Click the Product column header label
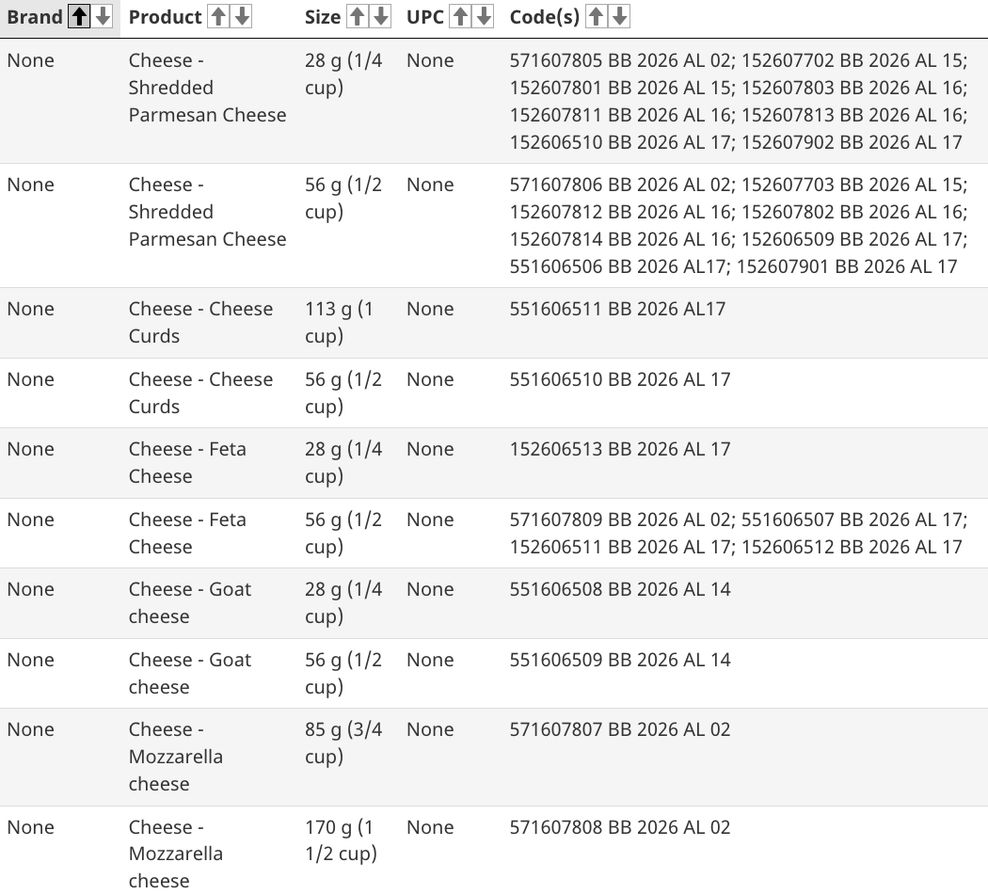Image resolution: width=988 pixels, height=896 pixels. click(165, 17)
